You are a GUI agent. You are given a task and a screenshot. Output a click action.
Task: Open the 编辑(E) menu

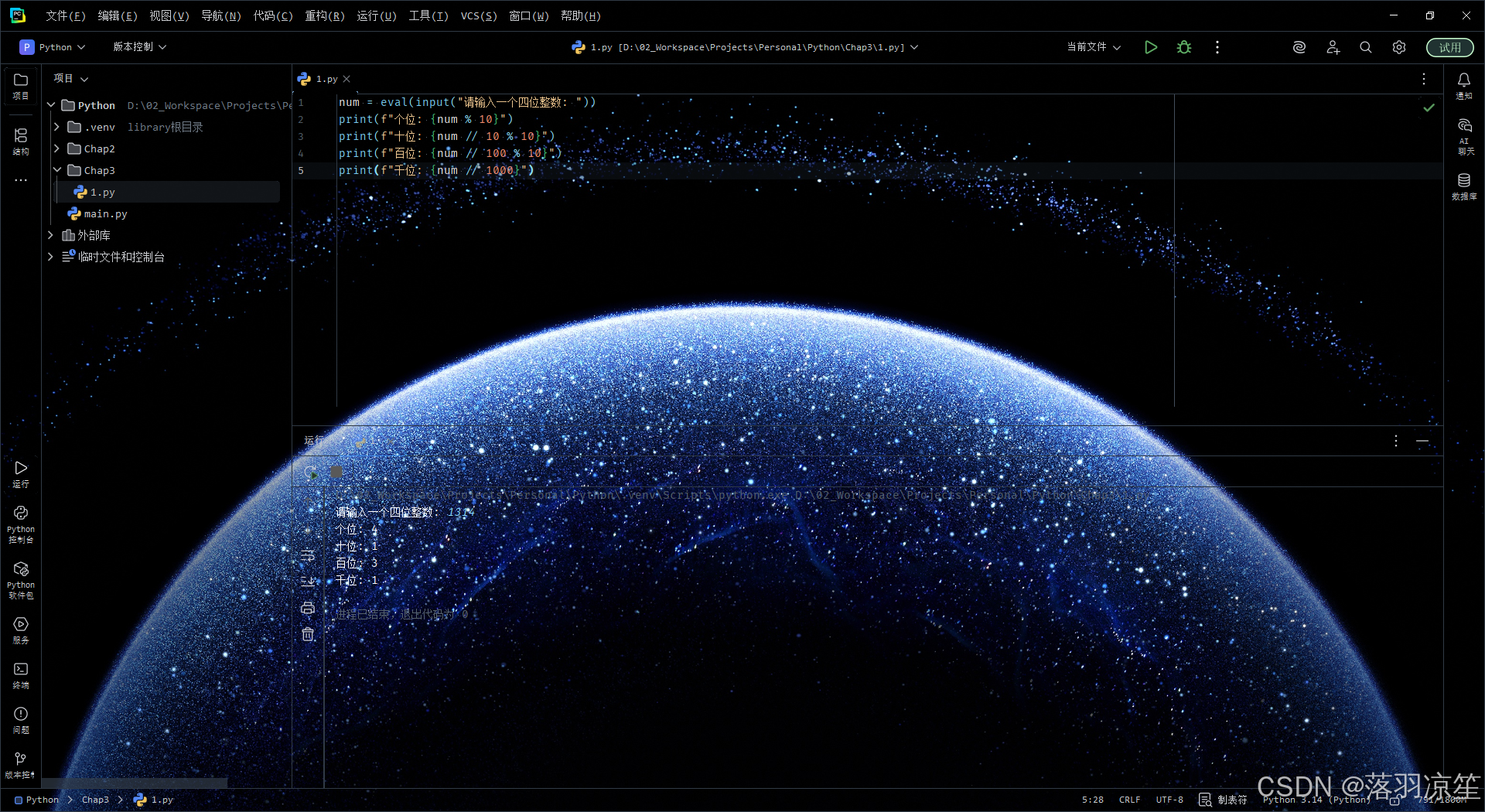point(118,16)
